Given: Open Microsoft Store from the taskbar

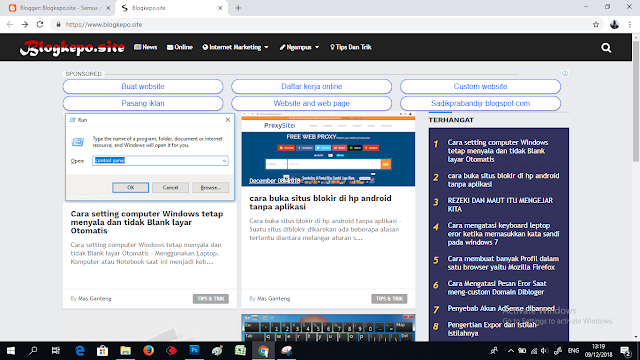Looking at the screenshot, I should click(x=102, y=351).
